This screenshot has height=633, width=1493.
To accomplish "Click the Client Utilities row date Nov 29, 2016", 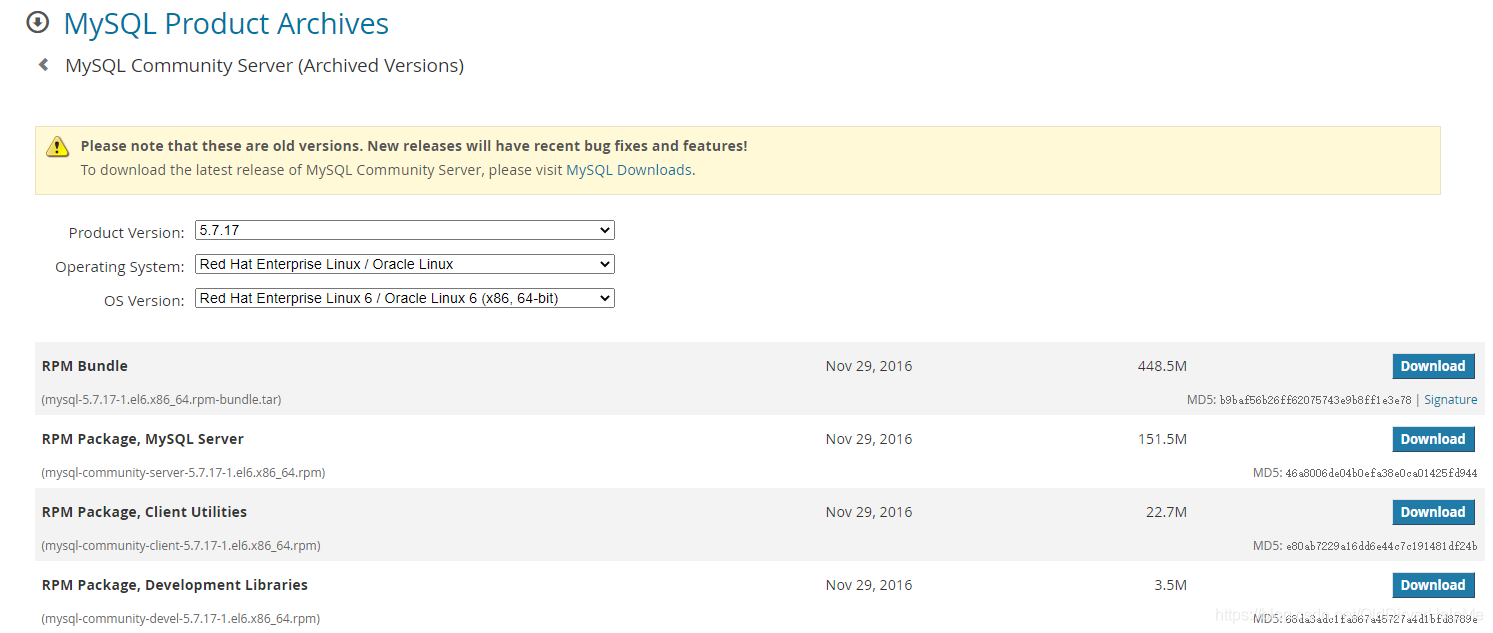I will point(869,512).
